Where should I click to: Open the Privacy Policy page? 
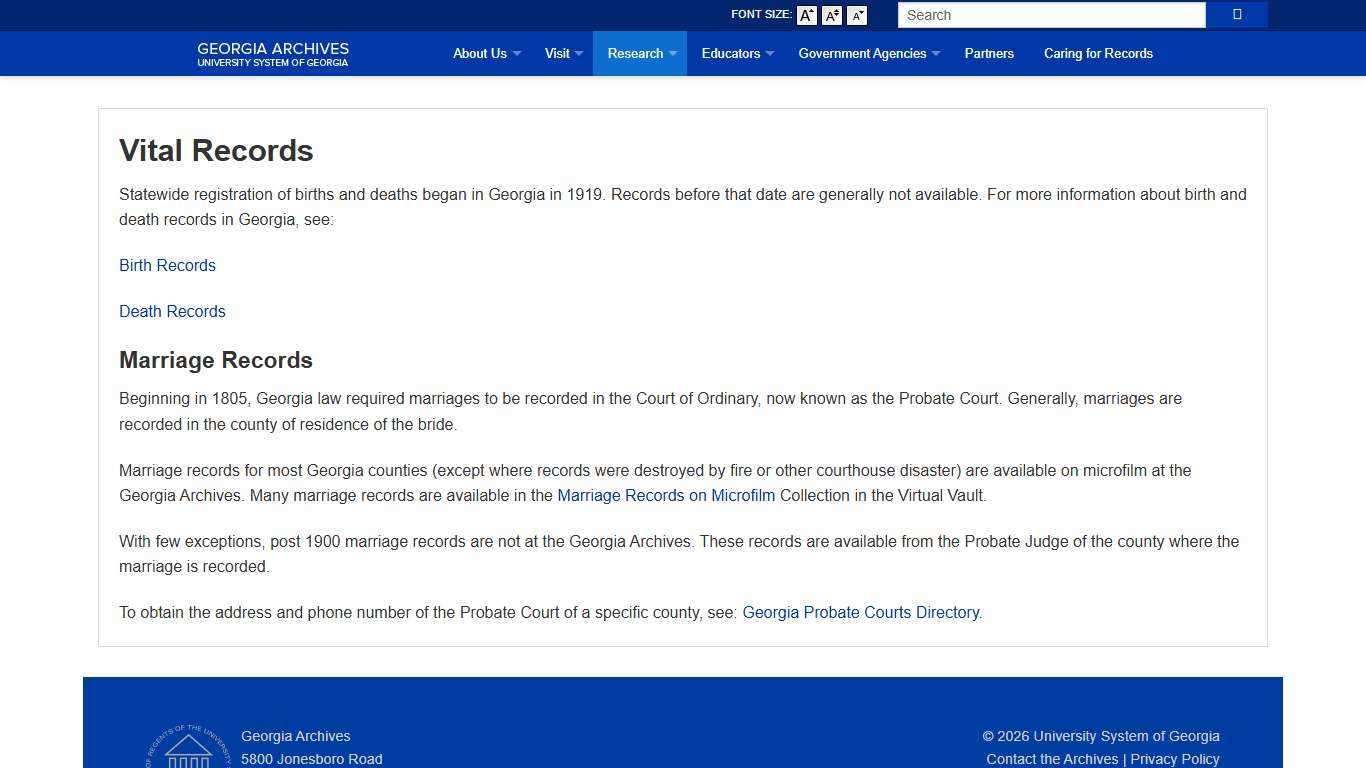coord(1175,758)
